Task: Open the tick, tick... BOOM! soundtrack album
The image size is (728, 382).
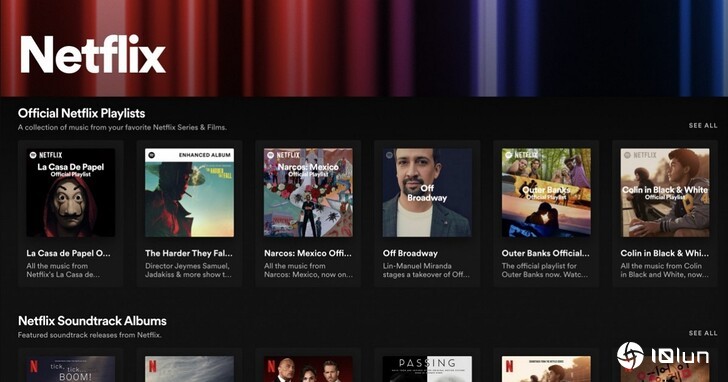Action: (71, 369)
